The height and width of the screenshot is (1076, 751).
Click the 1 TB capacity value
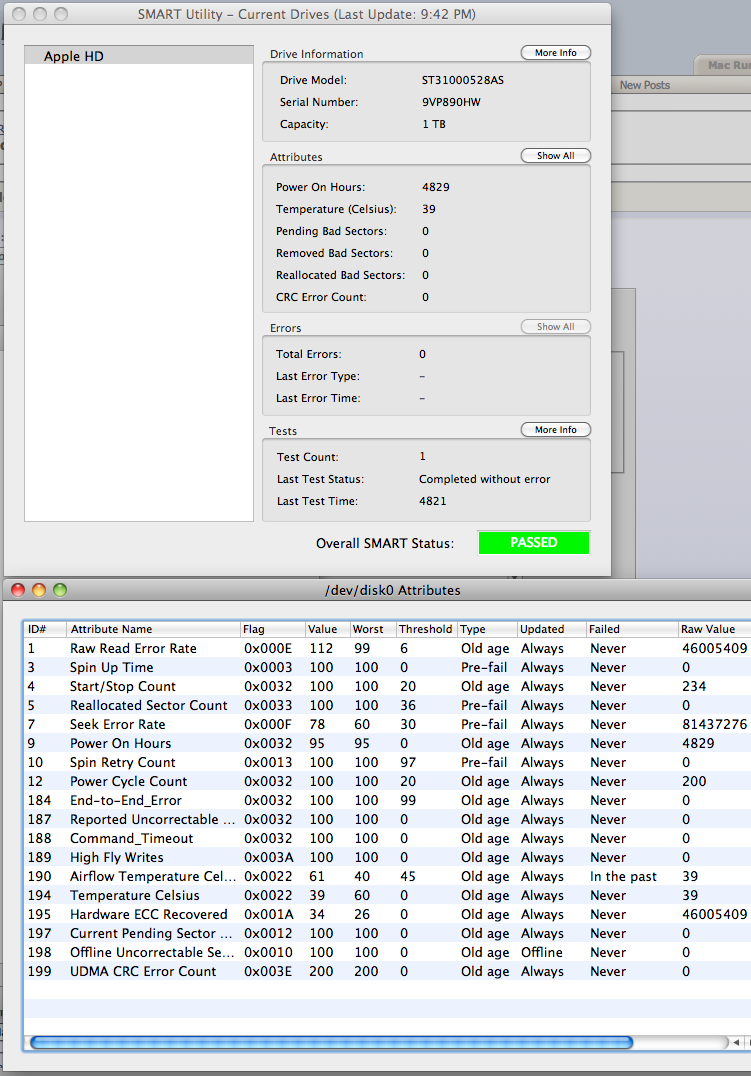434,124
